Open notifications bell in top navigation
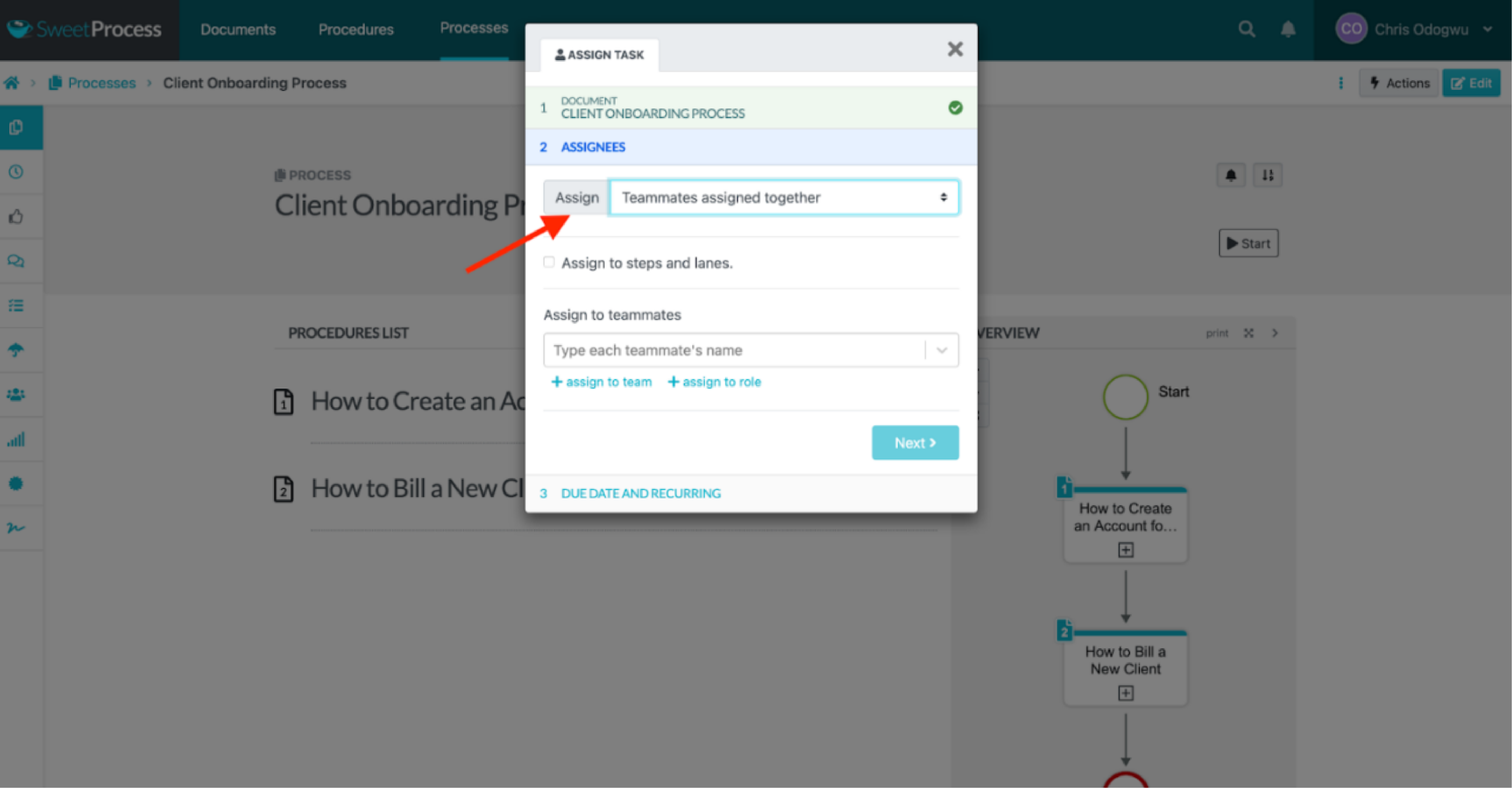 point(1288,29)
